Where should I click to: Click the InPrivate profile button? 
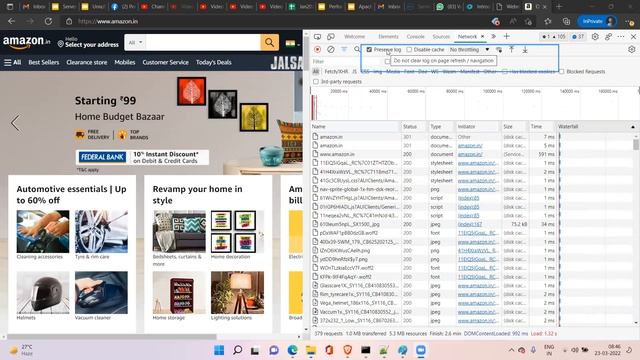598,21
